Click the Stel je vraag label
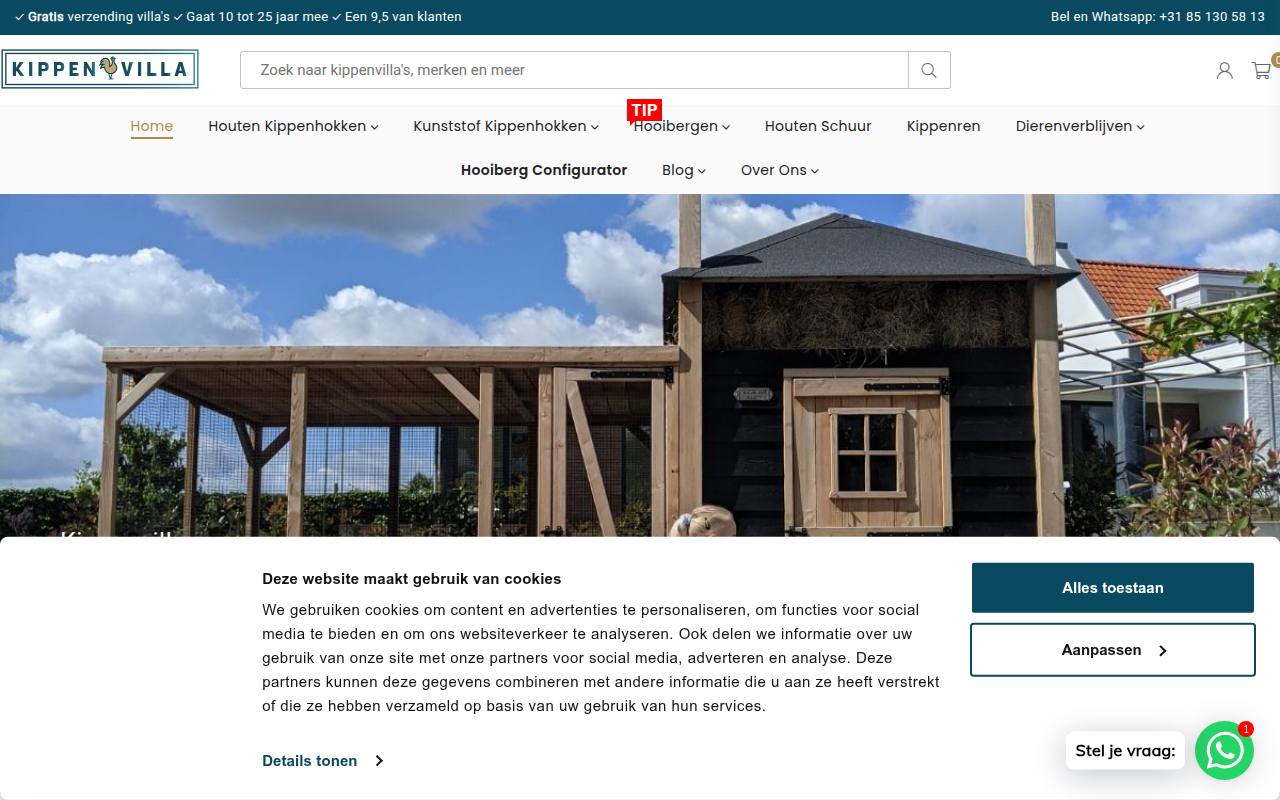 pos(1125,750)
